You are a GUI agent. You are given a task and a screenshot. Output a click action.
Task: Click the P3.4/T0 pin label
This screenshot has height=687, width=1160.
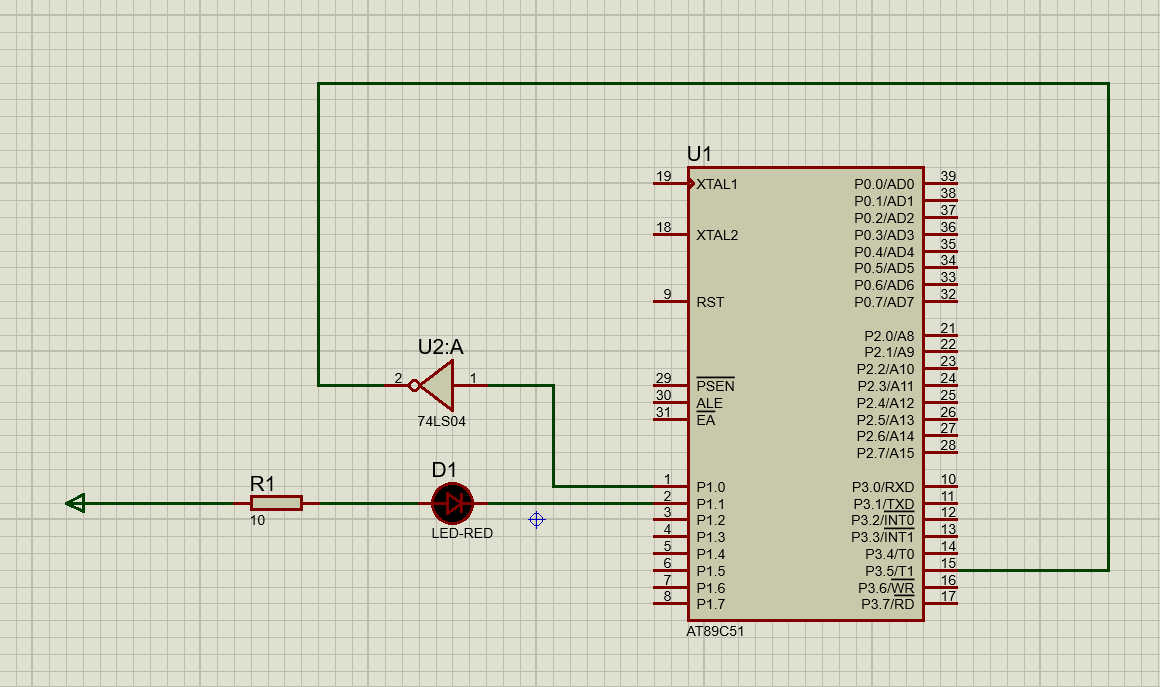click(x=890, y=555)
